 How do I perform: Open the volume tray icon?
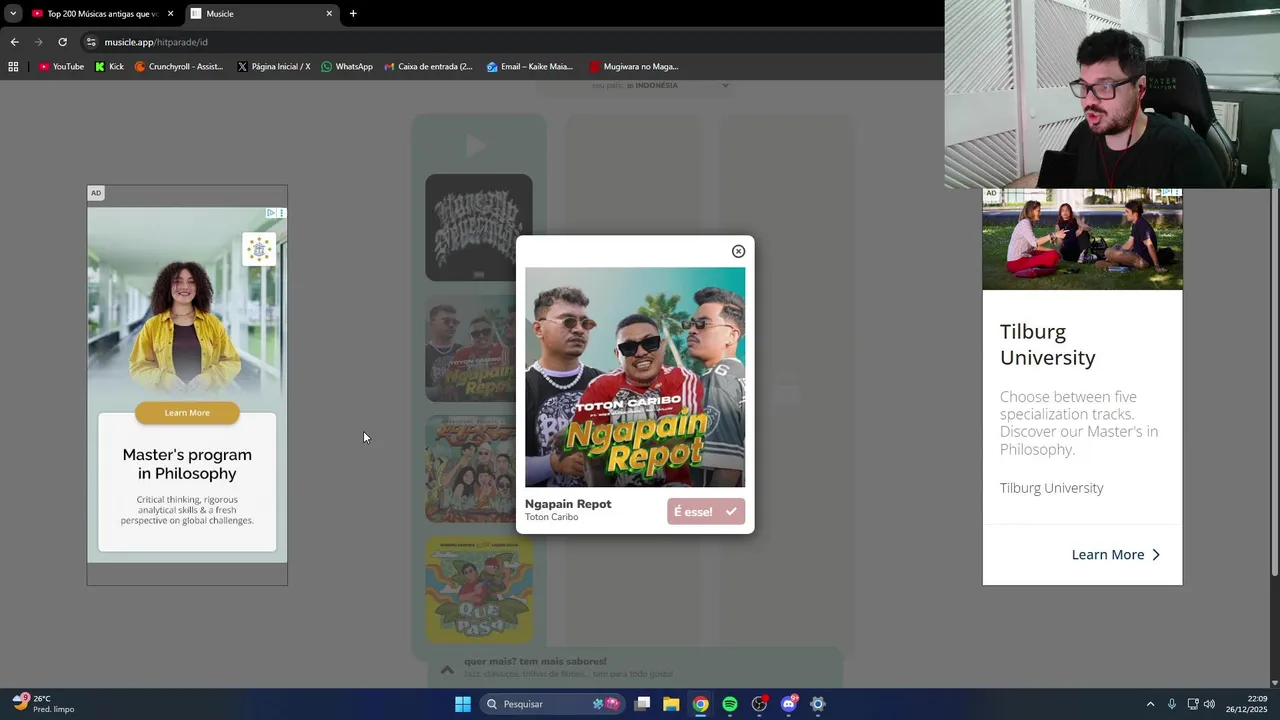pos(1209,704)
